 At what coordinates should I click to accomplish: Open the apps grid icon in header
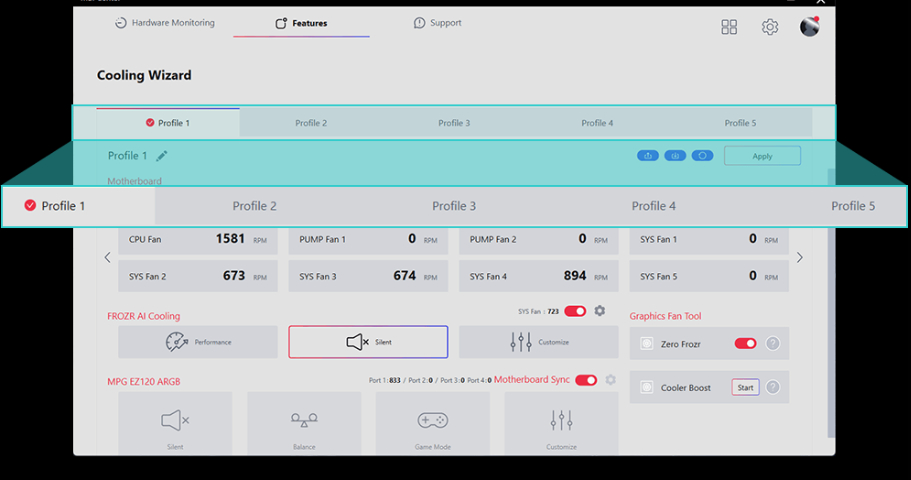click(x=729, y=27)
